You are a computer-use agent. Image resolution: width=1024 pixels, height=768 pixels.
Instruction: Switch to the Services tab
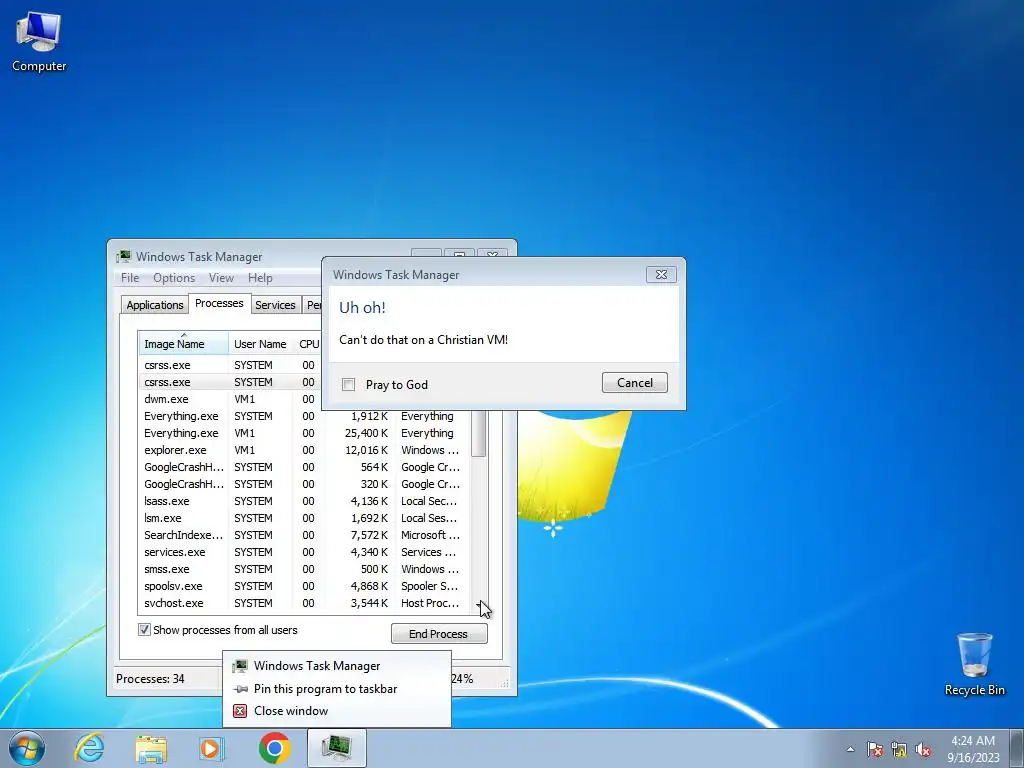[275, 305]
